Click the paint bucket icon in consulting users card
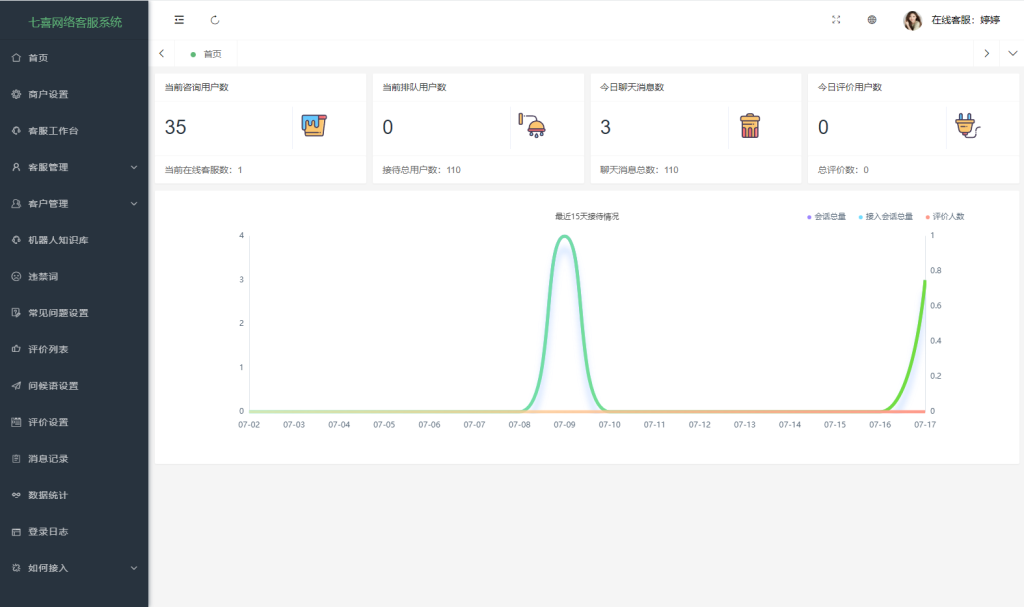 point(314,126)
